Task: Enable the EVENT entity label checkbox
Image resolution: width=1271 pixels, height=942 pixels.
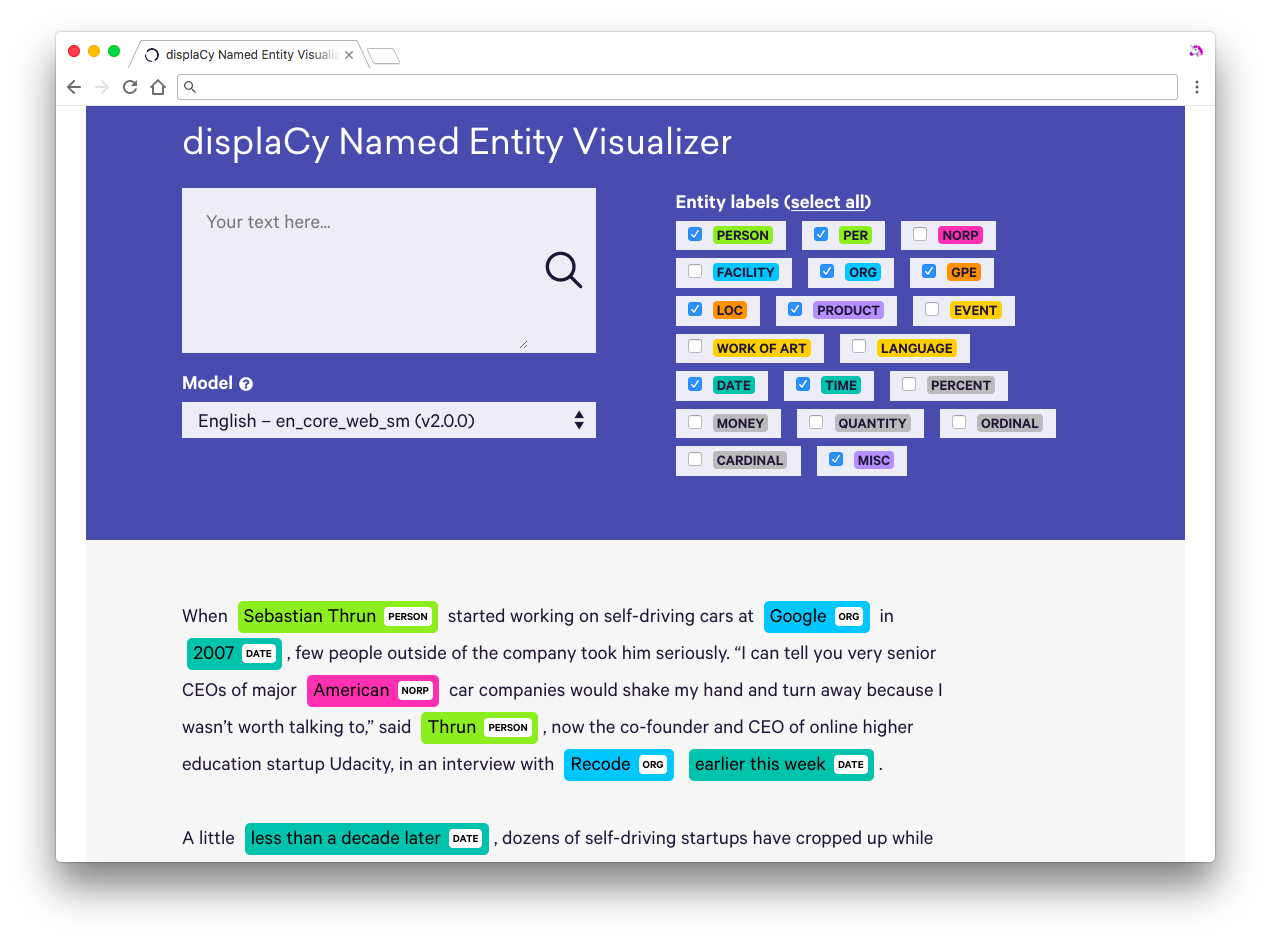Action: [932, 309]
